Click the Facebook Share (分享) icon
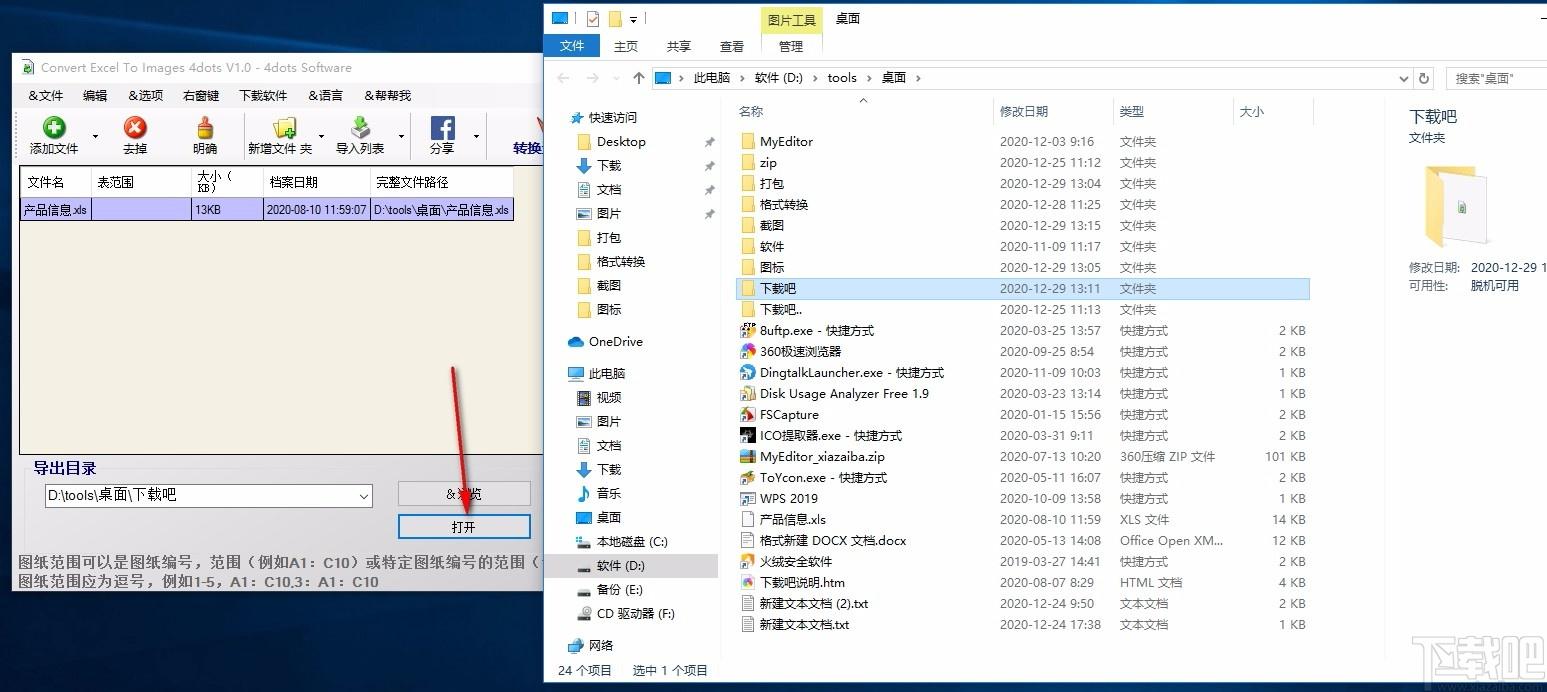Viewport: 1547px width, 692px height. tap(442, 128)
